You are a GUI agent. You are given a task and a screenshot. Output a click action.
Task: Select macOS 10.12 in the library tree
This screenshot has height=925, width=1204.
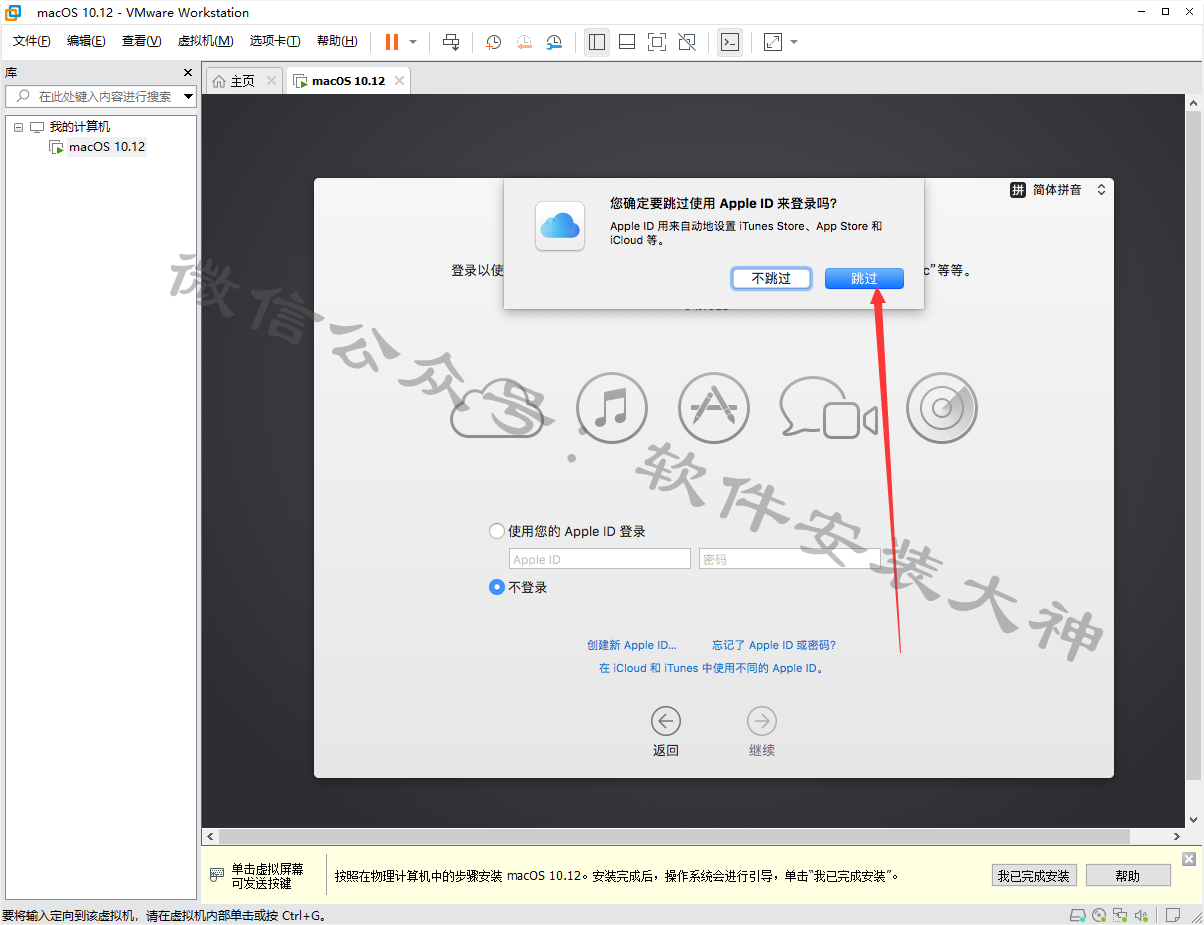coord(107,147)
